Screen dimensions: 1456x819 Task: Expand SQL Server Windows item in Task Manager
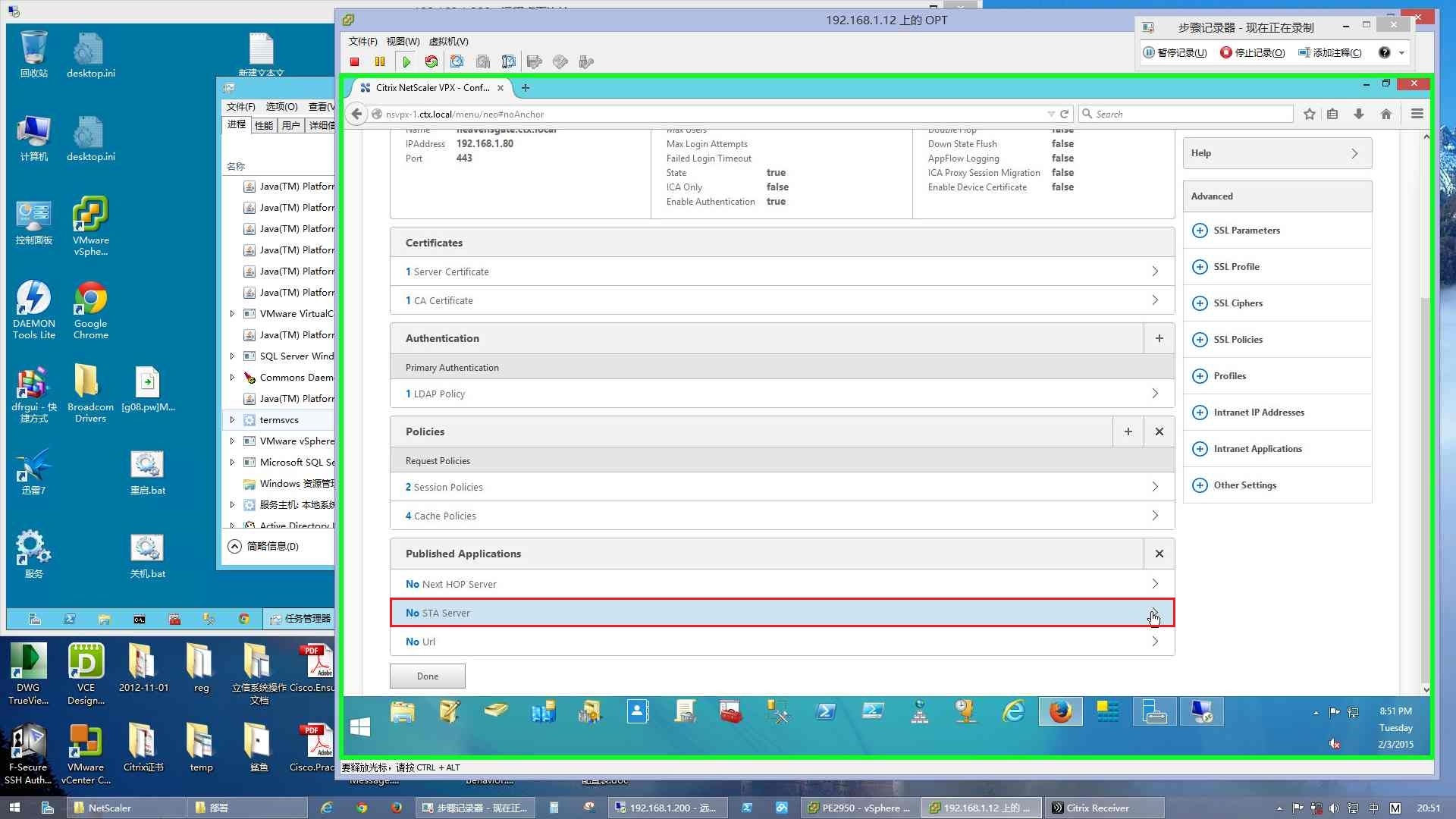(x=232, y=356)
